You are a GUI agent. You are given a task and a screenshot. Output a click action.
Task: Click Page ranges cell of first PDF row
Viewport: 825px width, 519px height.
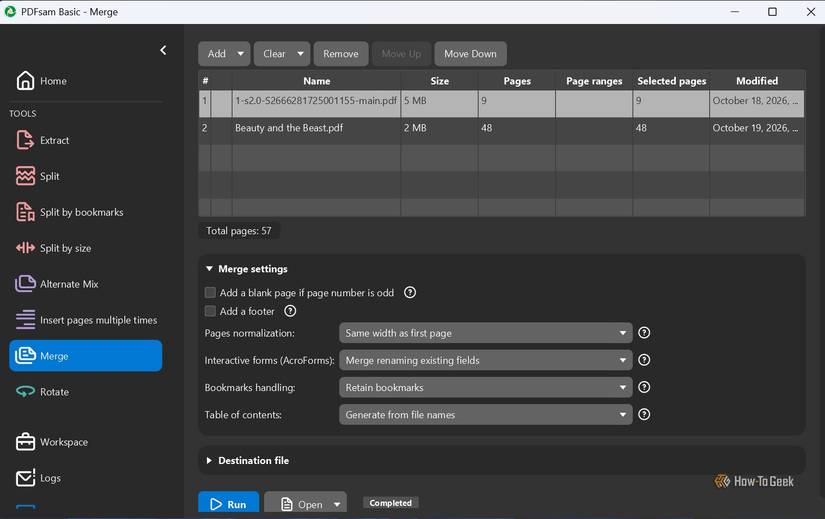pos(594,104)
